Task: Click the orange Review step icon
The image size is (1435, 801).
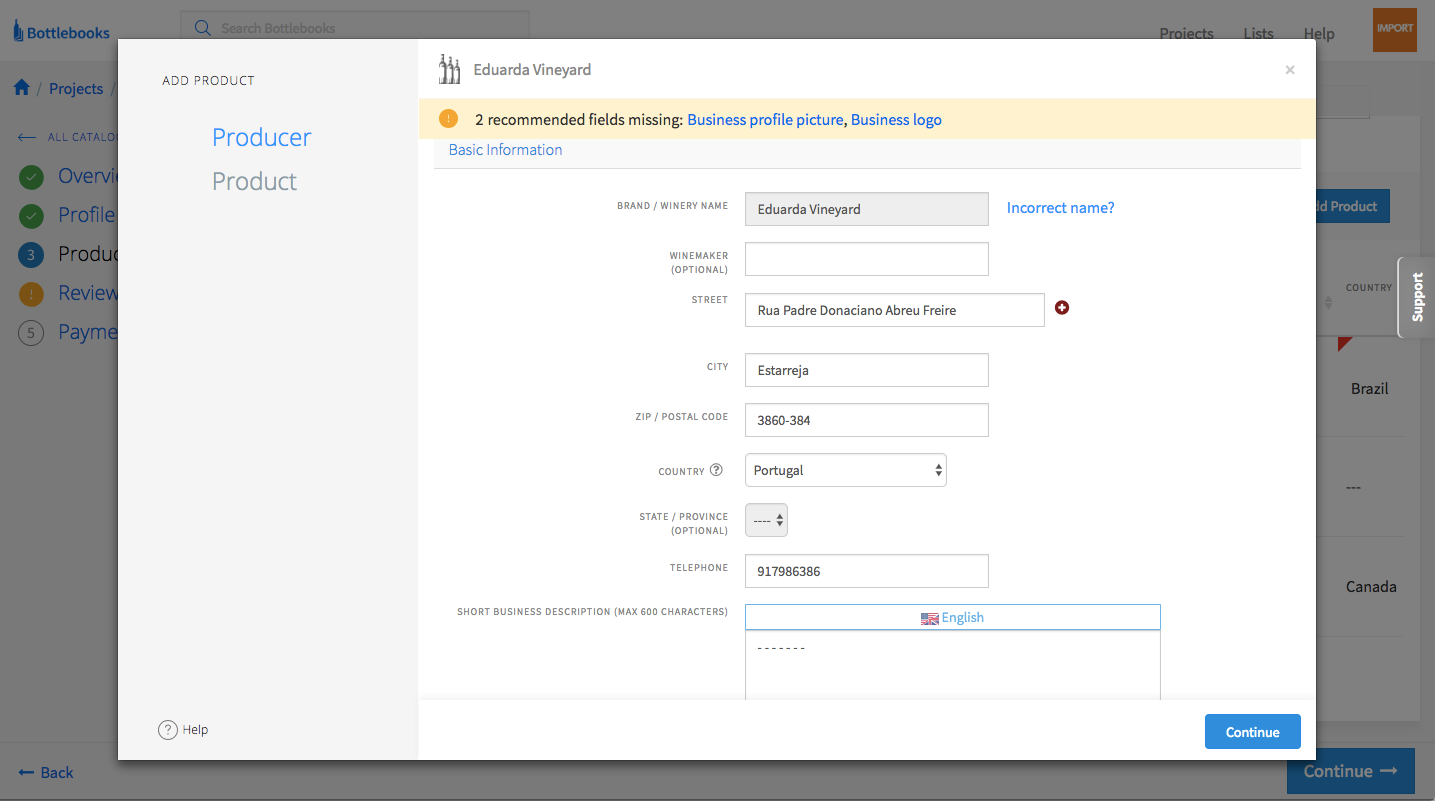Action: (x=31, y=294)
